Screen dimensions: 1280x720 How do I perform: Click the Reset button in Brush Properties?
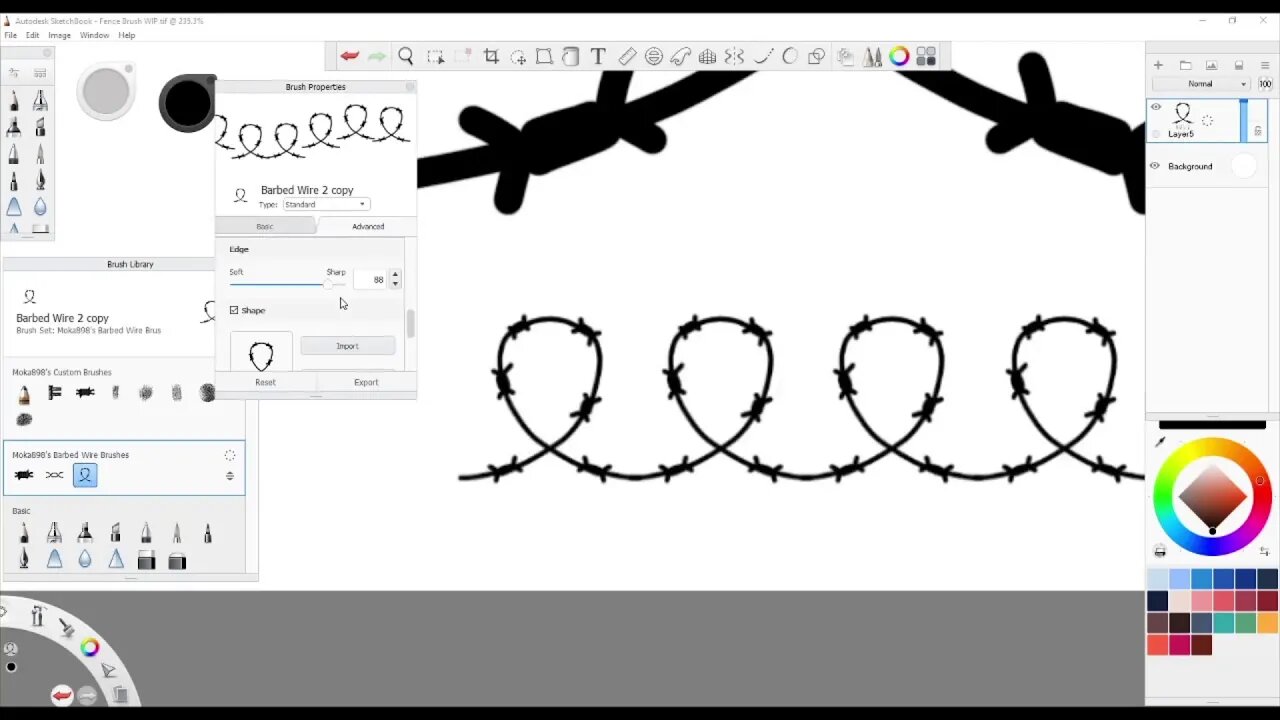(x=265, y=382)
